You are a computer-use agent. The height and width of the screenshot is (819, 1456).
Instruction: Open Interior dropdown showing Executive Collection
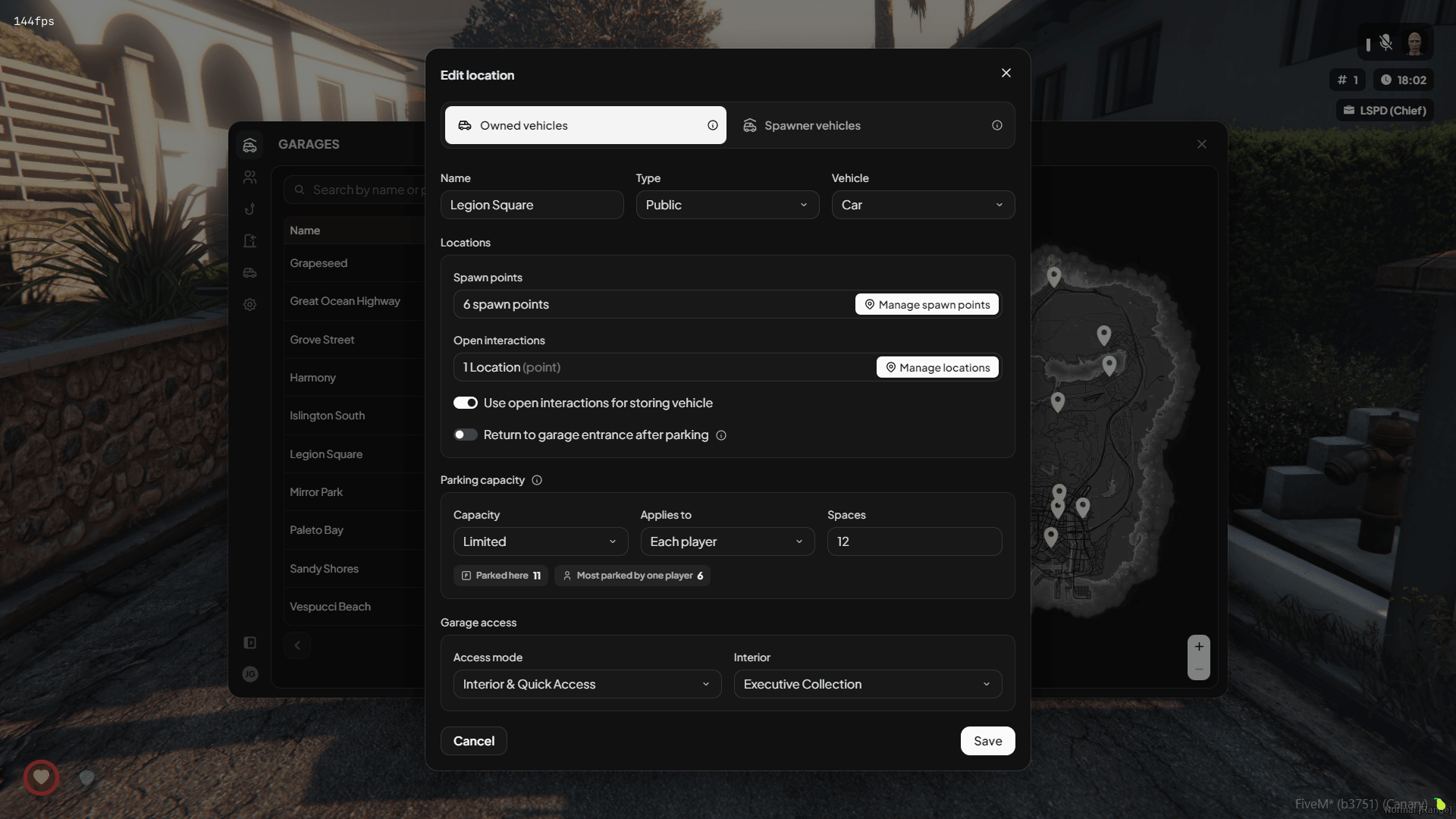pos(868,684)
